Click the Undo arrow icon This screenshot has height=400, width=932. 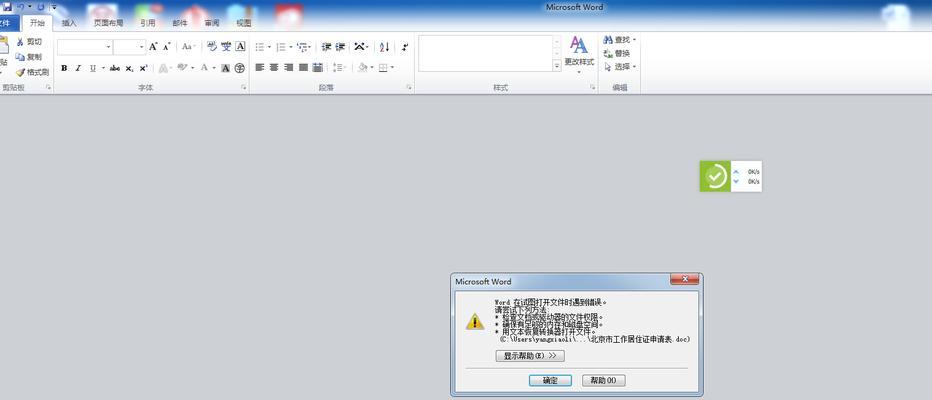[20, 7]
